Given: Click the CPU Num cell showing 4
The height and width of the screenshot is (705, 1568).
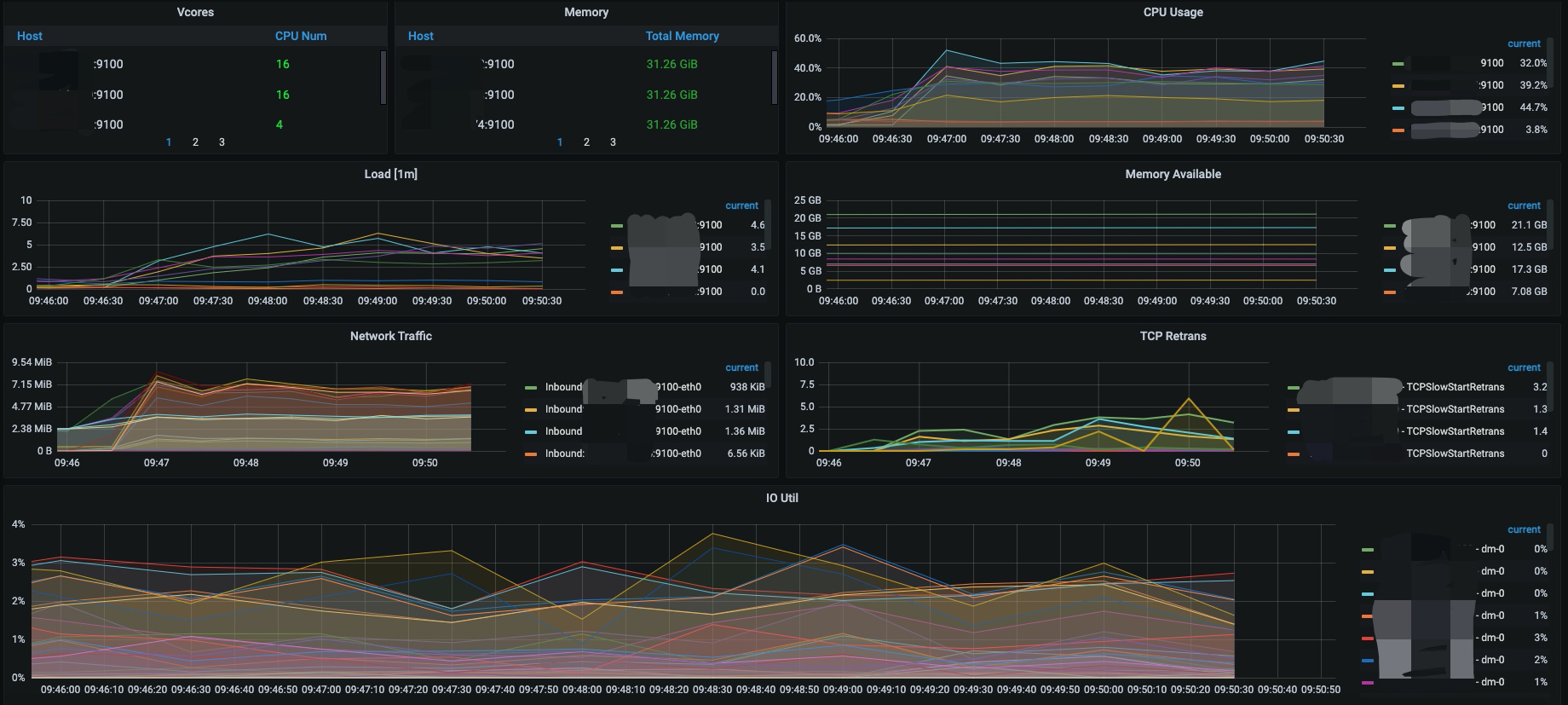Looking at the screenshot, I should (x=280, y=124).
